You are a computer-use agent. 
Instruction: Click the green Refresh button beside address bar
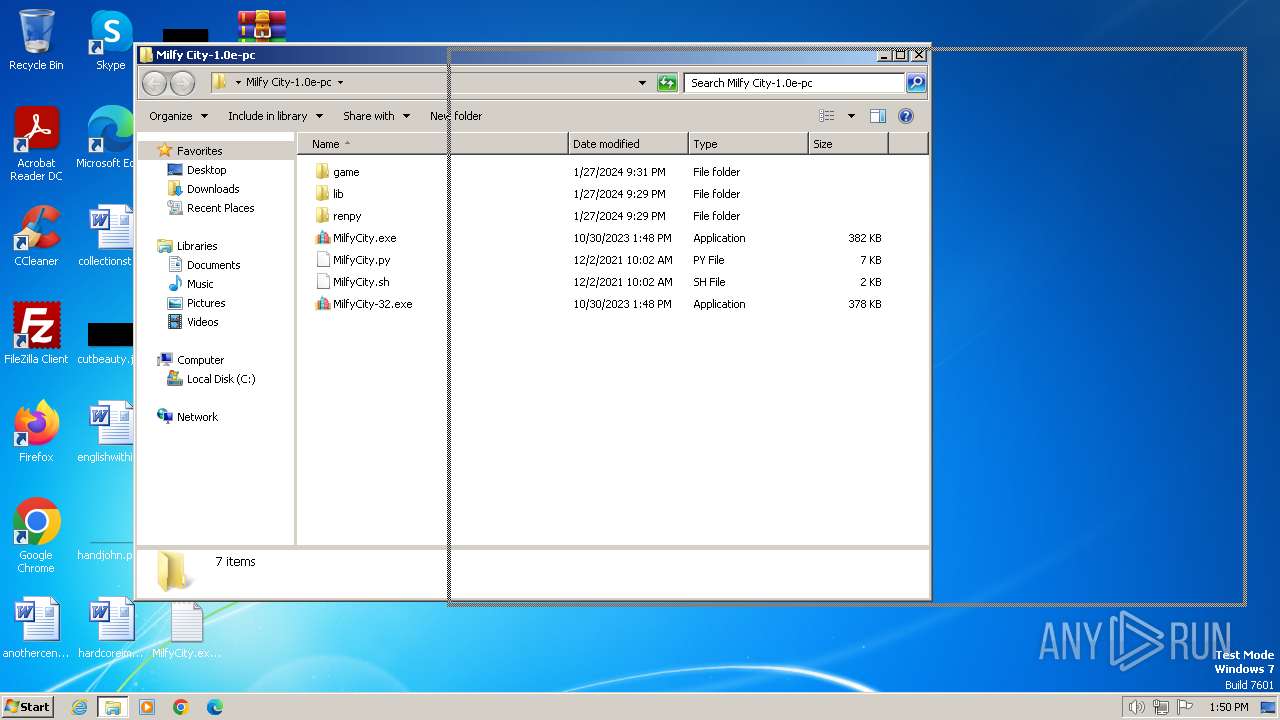(x=667, y=83)
